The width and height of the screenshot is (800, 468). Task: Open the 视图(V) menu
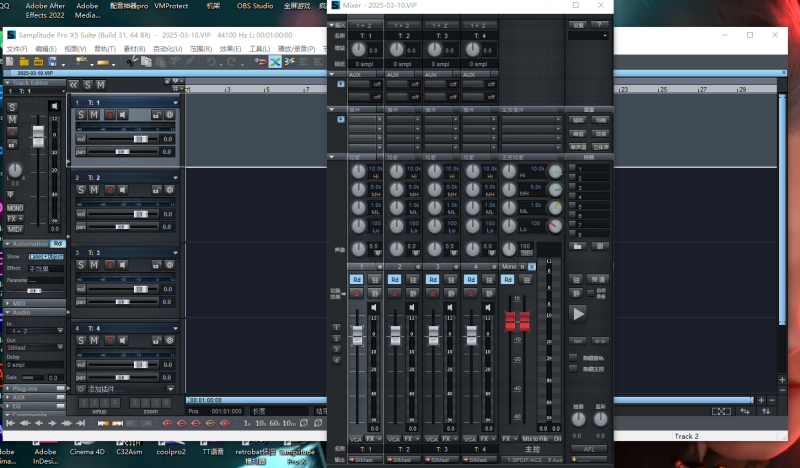(x=75, y=48)
